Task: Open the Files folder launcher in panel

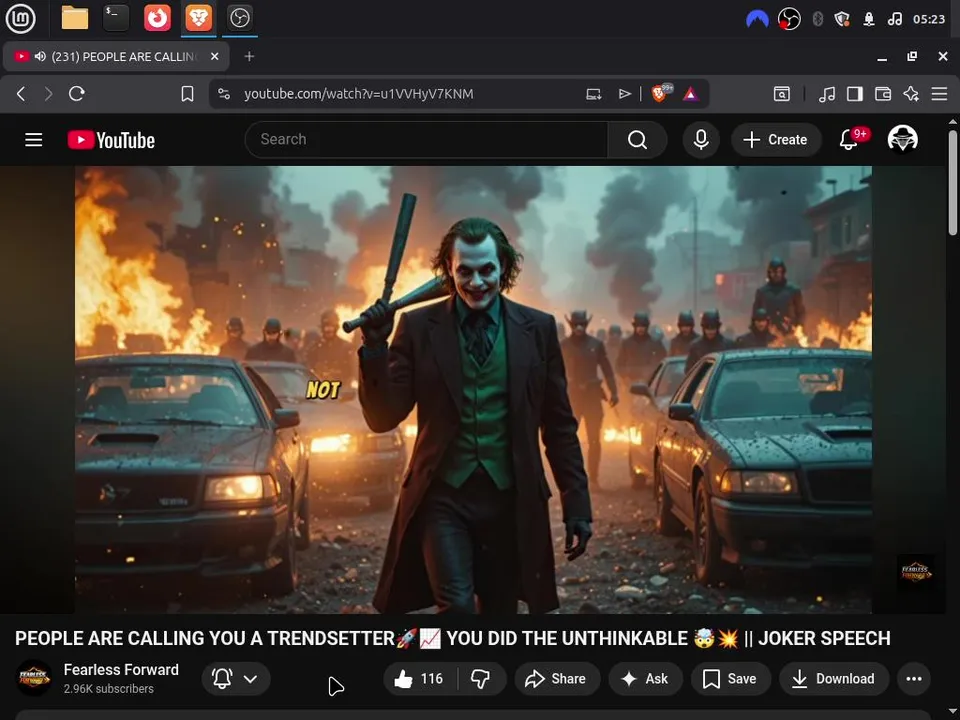Action: pyautogui.click(x=75, y=18)
